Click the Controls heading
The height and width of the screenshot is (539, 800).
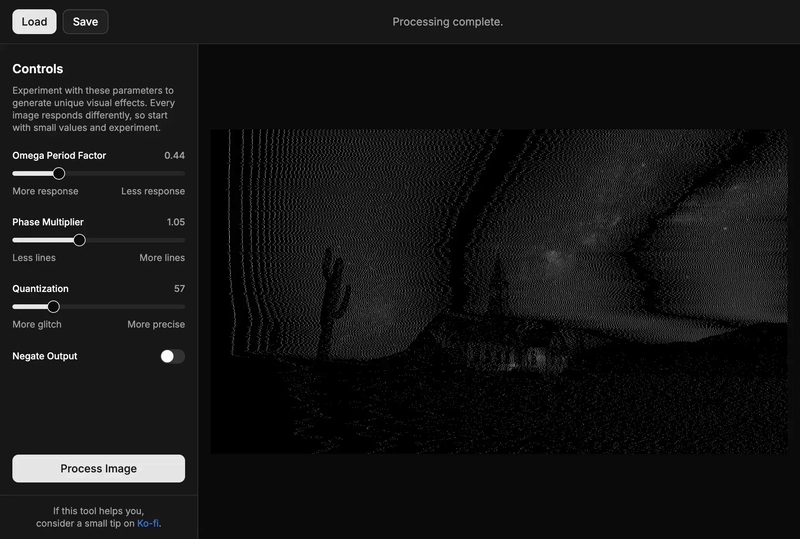point(38,69)
